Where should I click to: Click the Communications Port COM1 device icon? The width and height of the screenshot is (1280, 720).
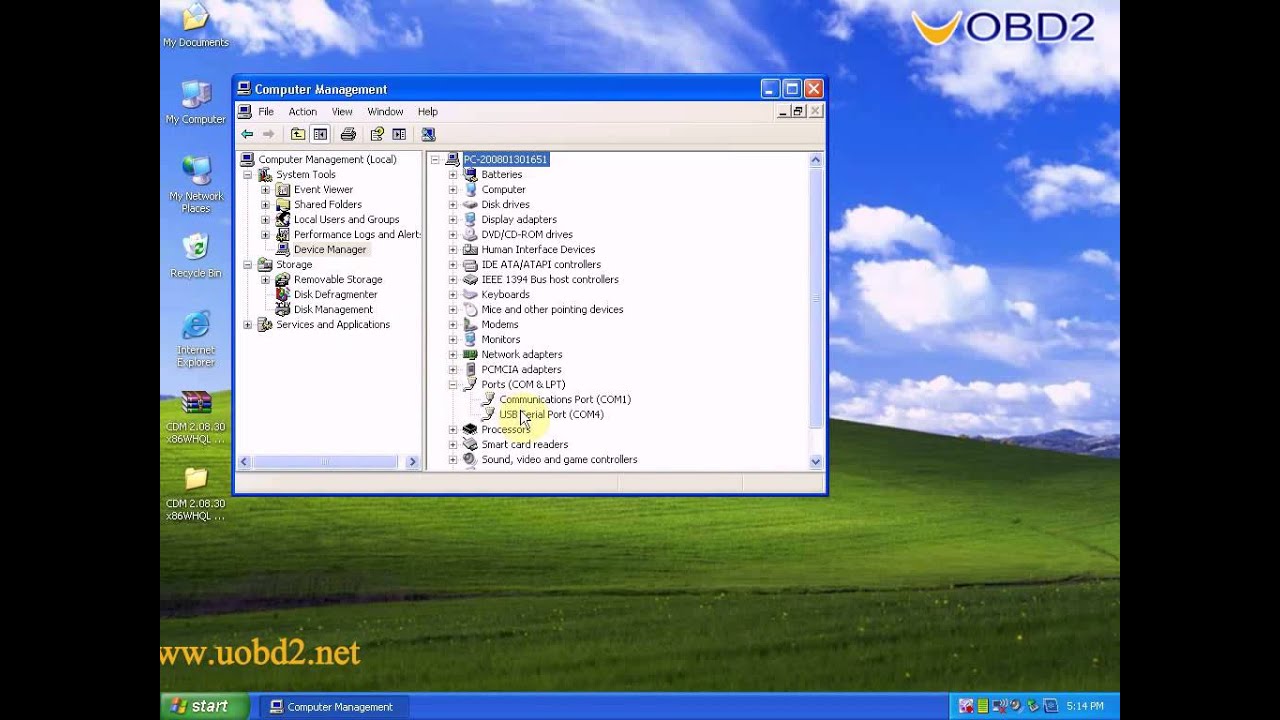coord(488,399)
